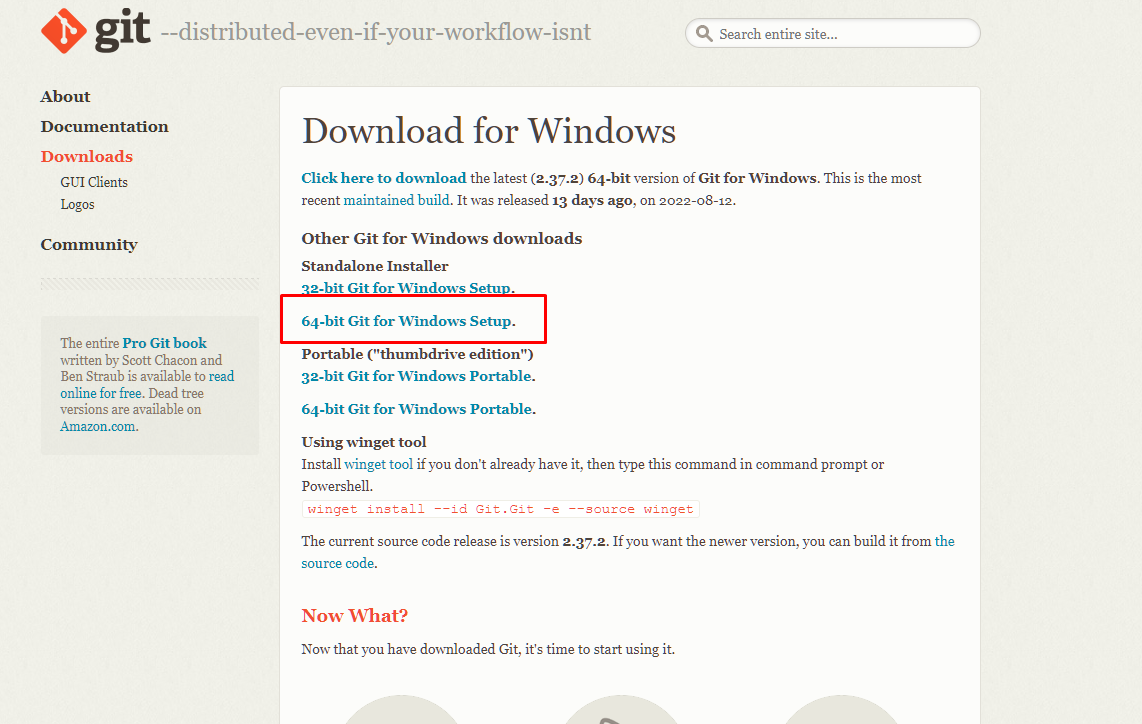Download 32-bit Git for Windows Setup
Screen dimensions: 1142x724
[x=406, y=288]
